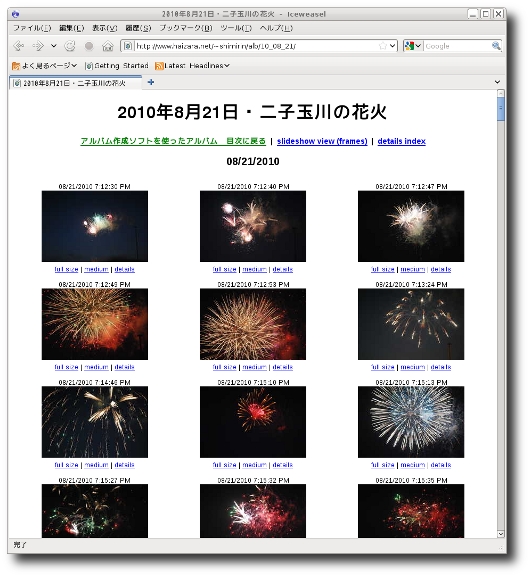Click the Getting Started bookmark

(x=117, y=66)
